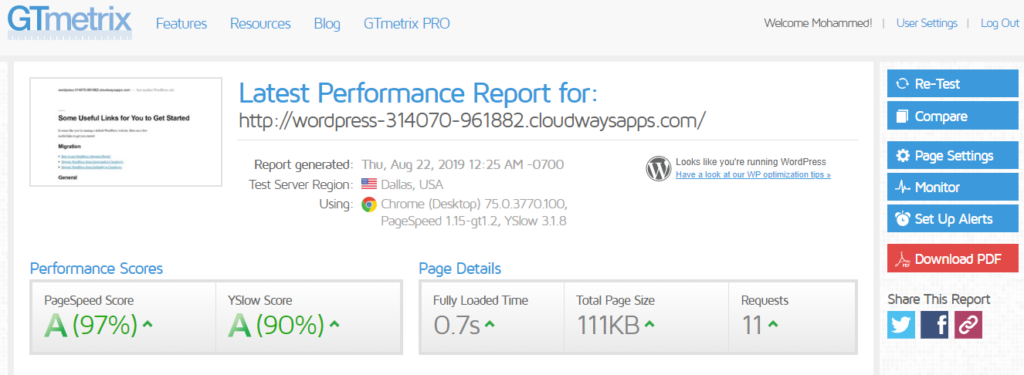Share report via Twitter icon

[x=901, y=325]
